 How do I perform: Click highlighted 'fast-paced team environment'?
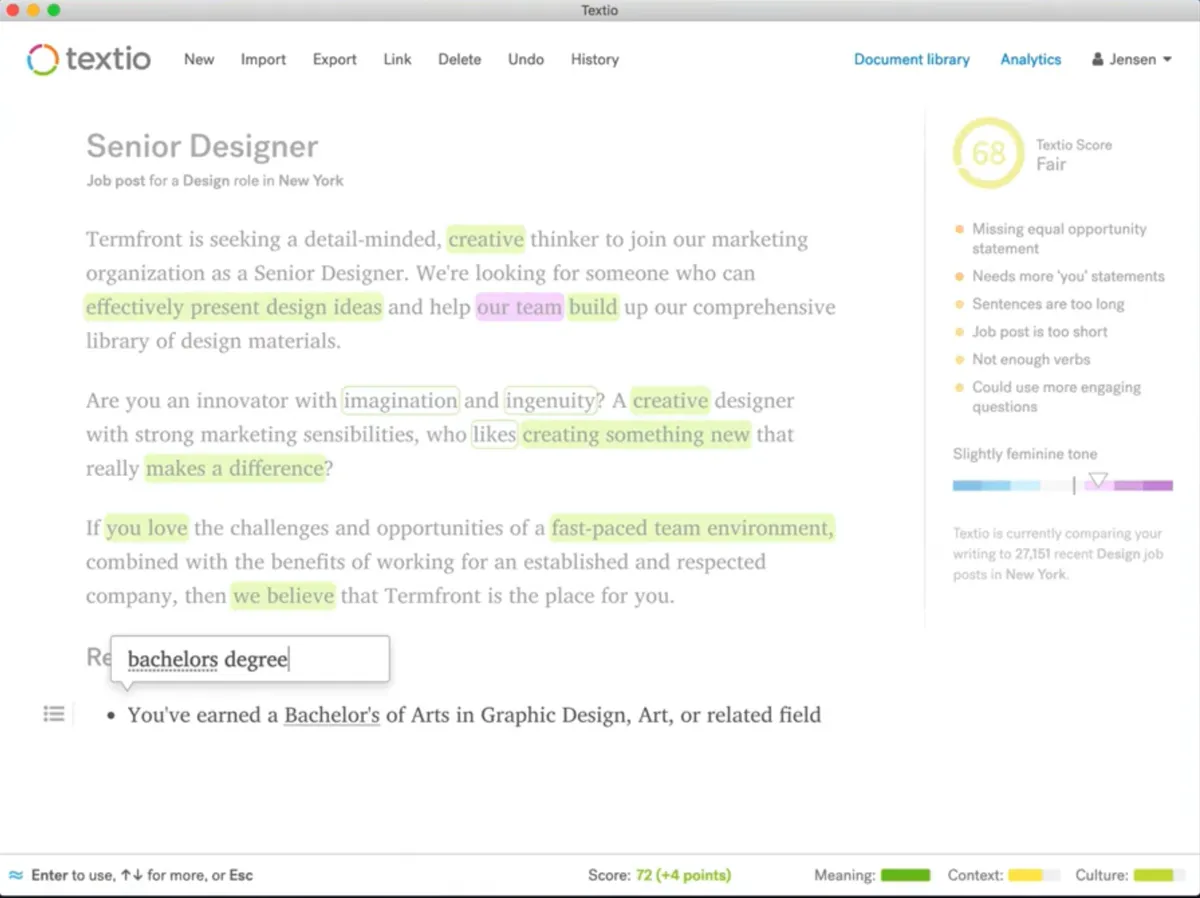[692, 528]
